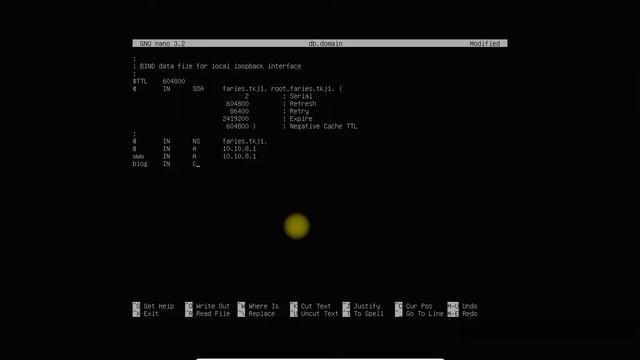The height and width of the screenshot is (360, 640).
Task: Click the Justify shortcut
Action: (x=362, y=306)
